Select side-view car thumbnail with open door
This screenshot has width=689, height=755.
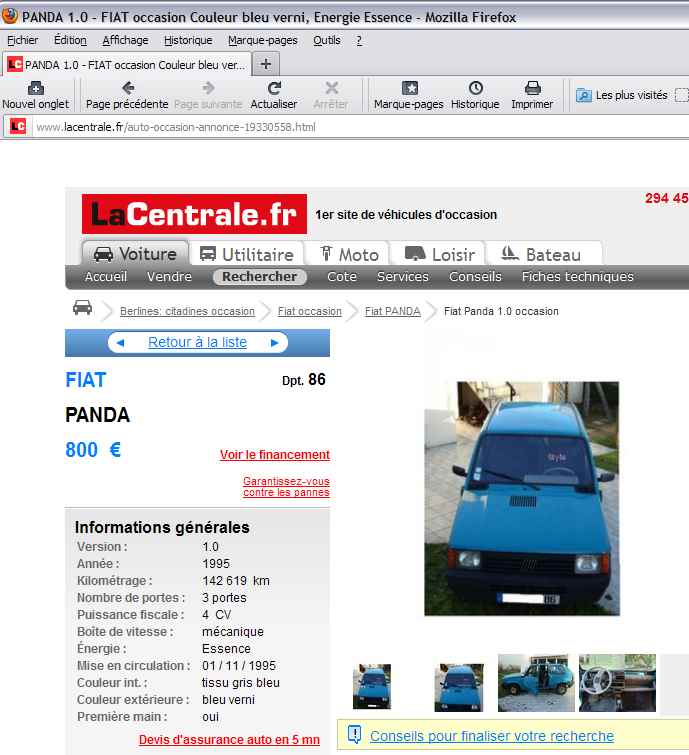point(536,682)
